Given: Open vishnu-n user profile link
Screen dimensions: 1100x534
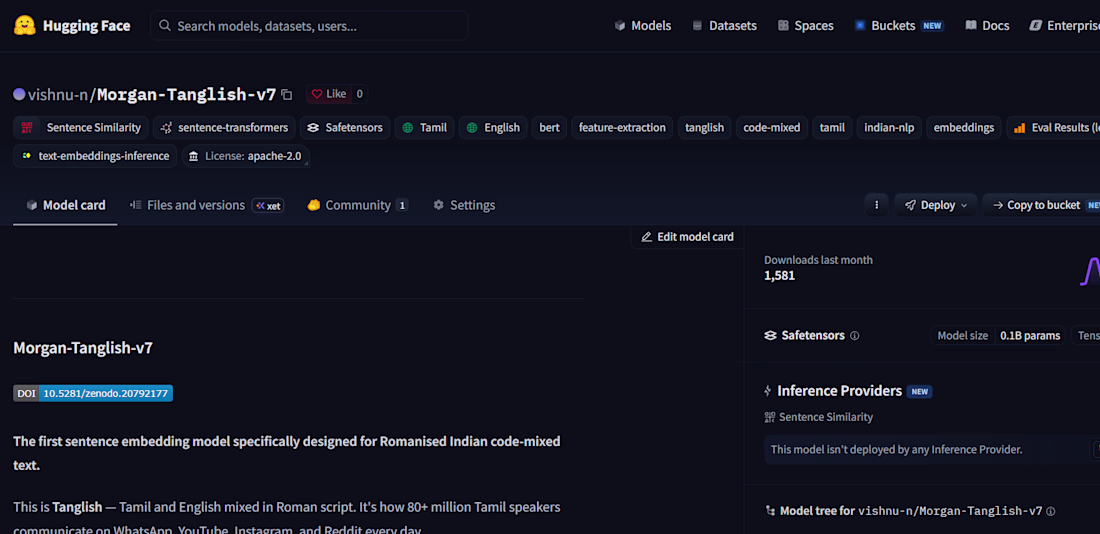Looking at the screenshot, I should 58,95.
